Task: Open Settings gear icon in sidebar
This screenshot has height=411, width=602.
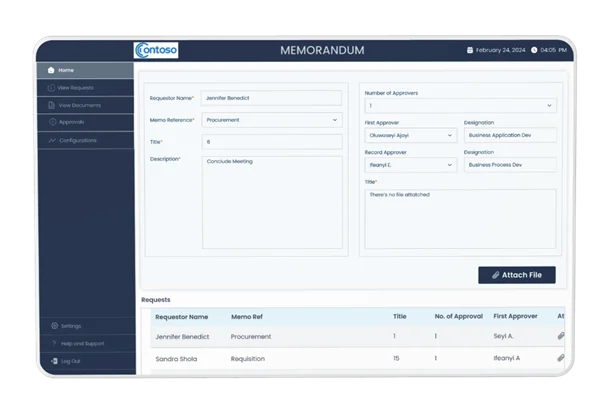Action: point(52,326)
